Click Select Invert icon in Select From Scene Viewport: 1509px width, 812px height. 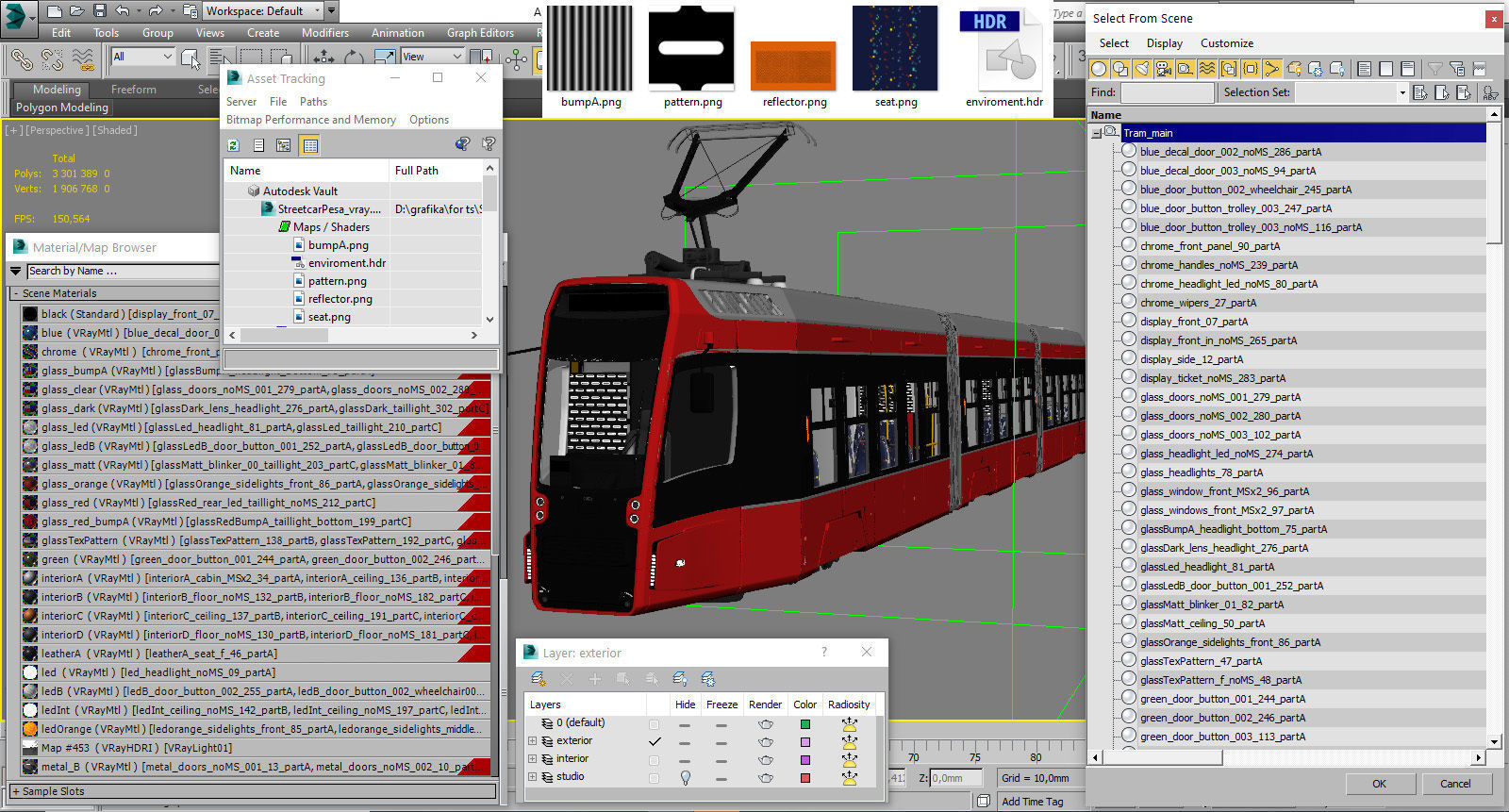[1407, 69]
